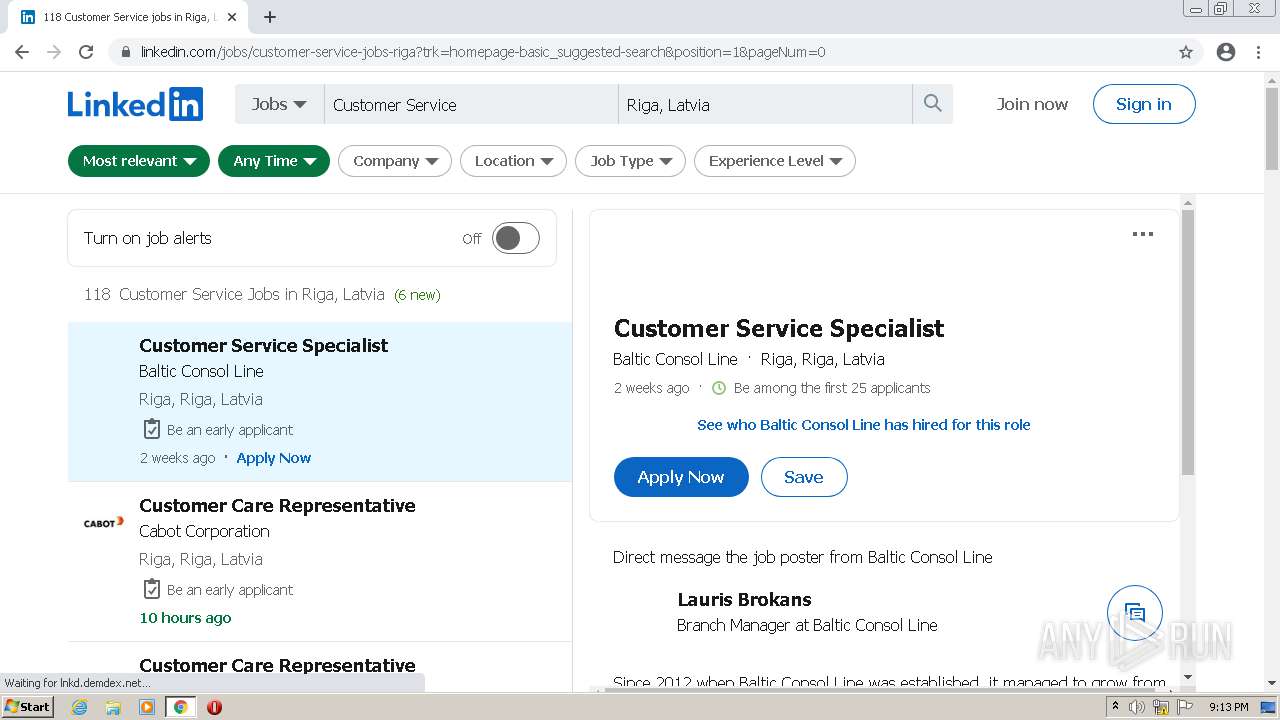Open a new browser tab
The image size is (1280, 720).
pyautogui.click(x=270, y=17)
